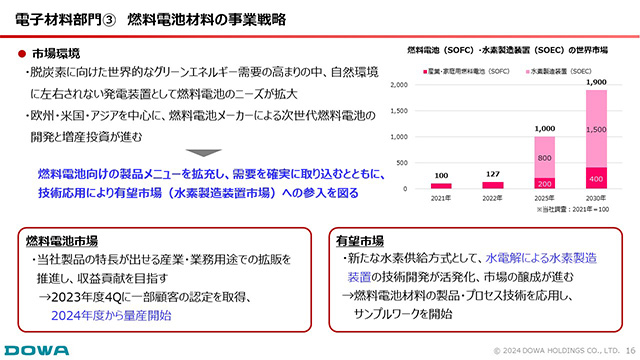
Task: Click the 200 SOFC segment in 2025年 bar
Action: [544, 184]
